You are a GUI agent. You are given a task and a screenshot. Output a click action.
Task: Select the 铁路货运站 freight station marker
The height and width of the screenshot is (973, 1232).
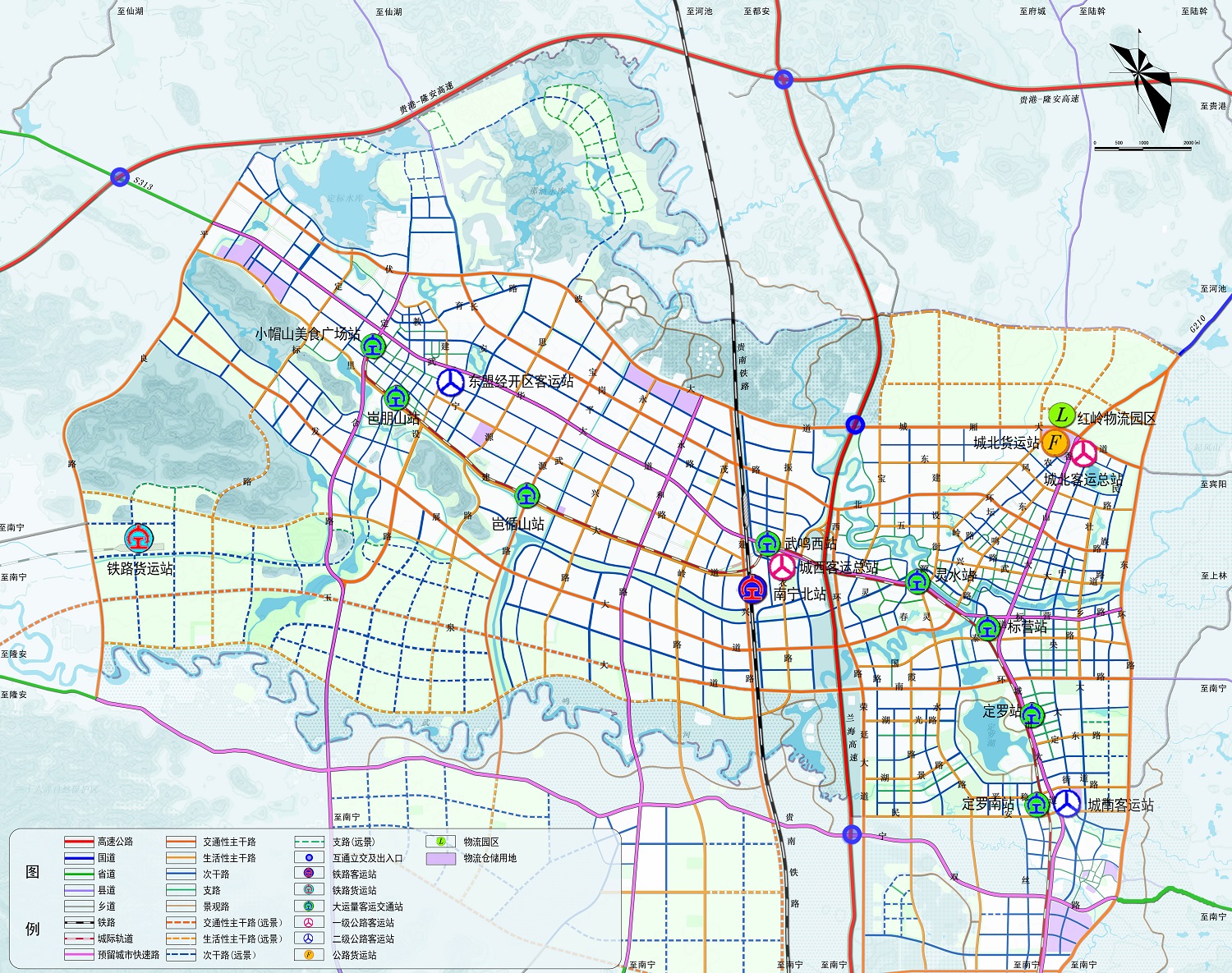pos(139,539)
